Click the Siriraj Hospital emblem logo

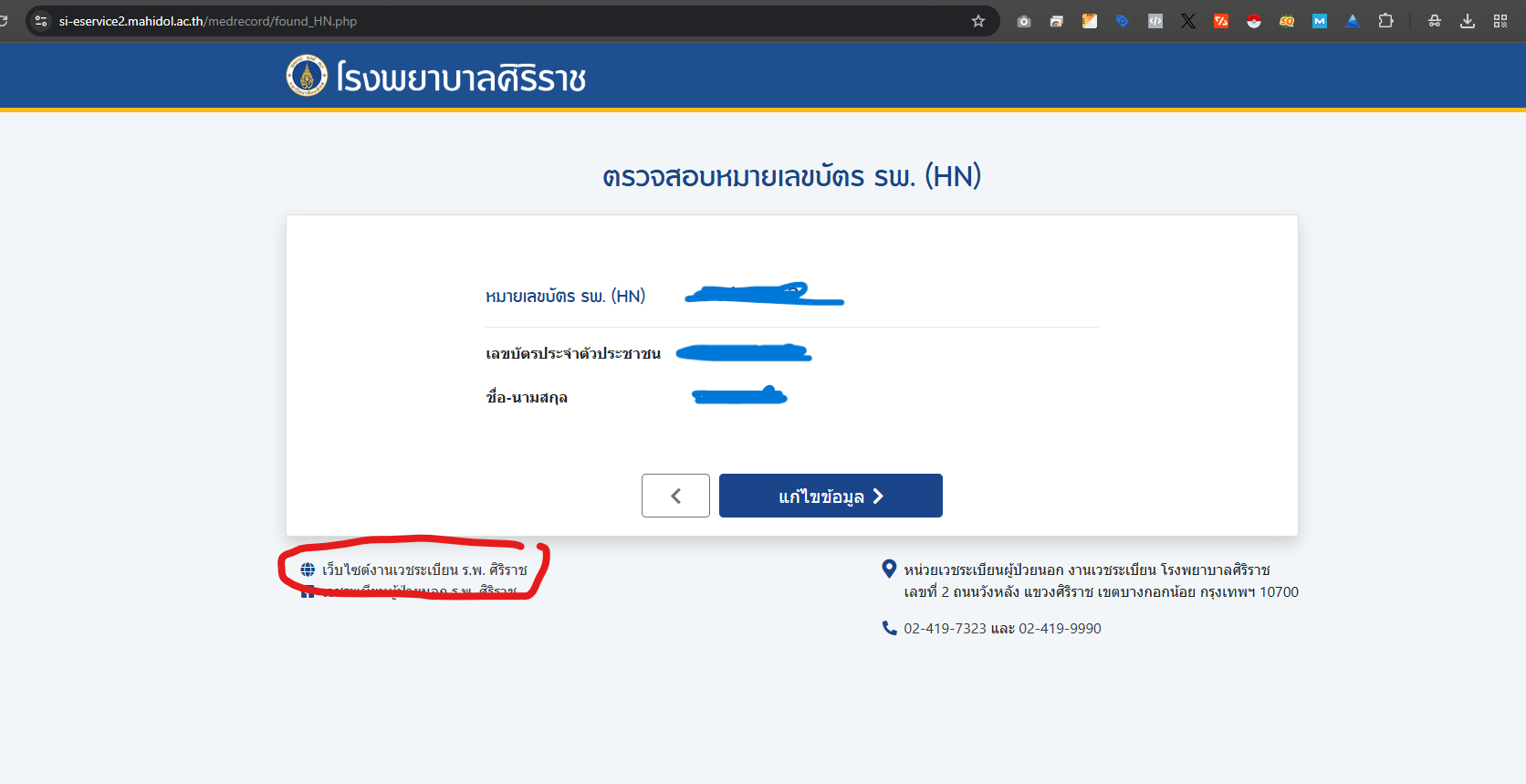(x=307, y=76)
